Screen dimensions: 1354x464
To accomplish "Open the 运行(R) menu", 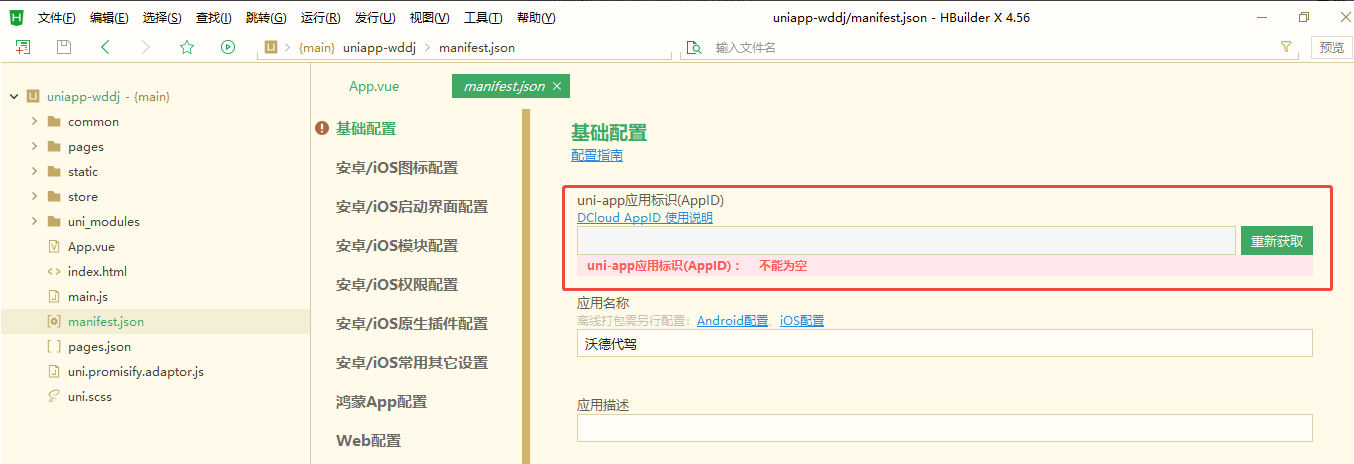I will click(x=320, y=18).
